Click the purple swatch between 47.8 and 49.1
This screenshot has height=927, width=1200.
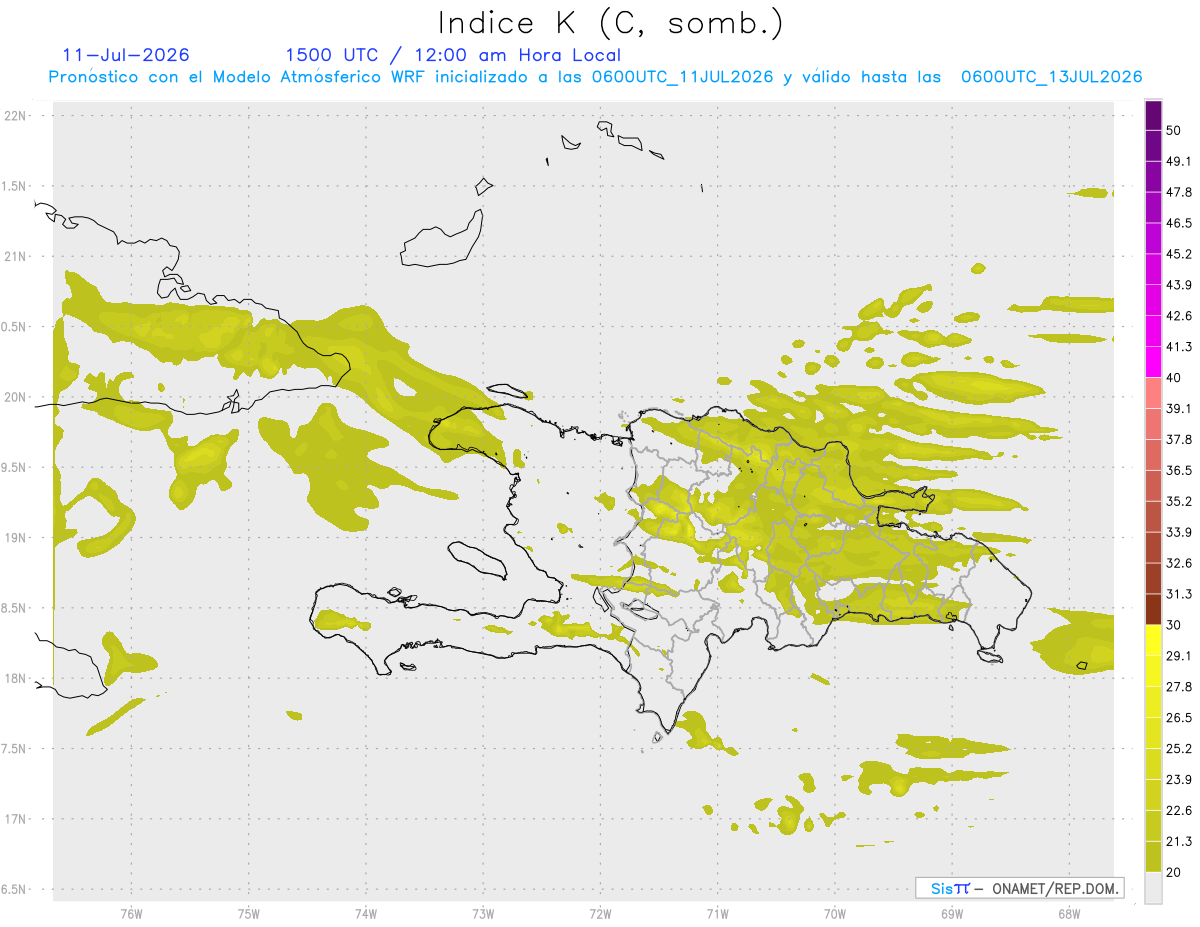click(x=1153, y=177)
